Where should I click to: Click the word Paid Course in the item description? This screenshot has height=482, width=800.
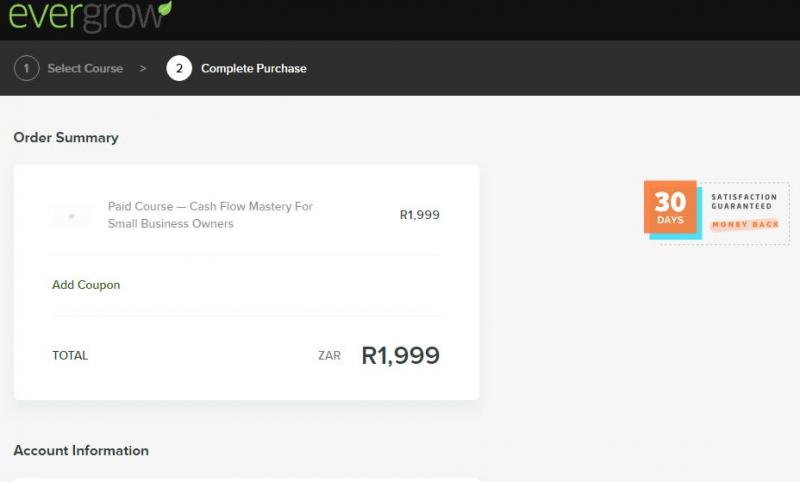point(140,207)
